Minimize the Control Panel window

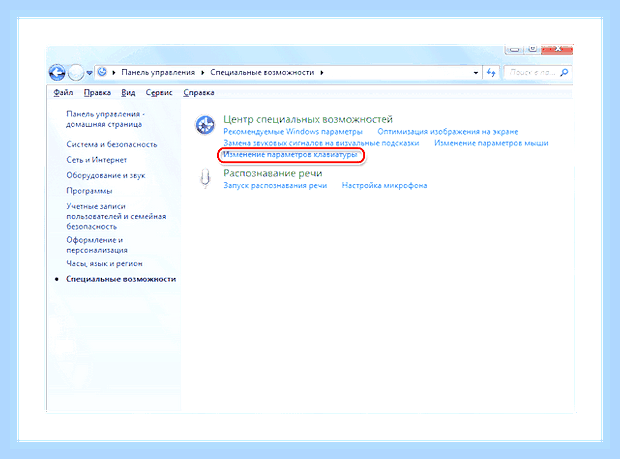[x=514, y=49]
